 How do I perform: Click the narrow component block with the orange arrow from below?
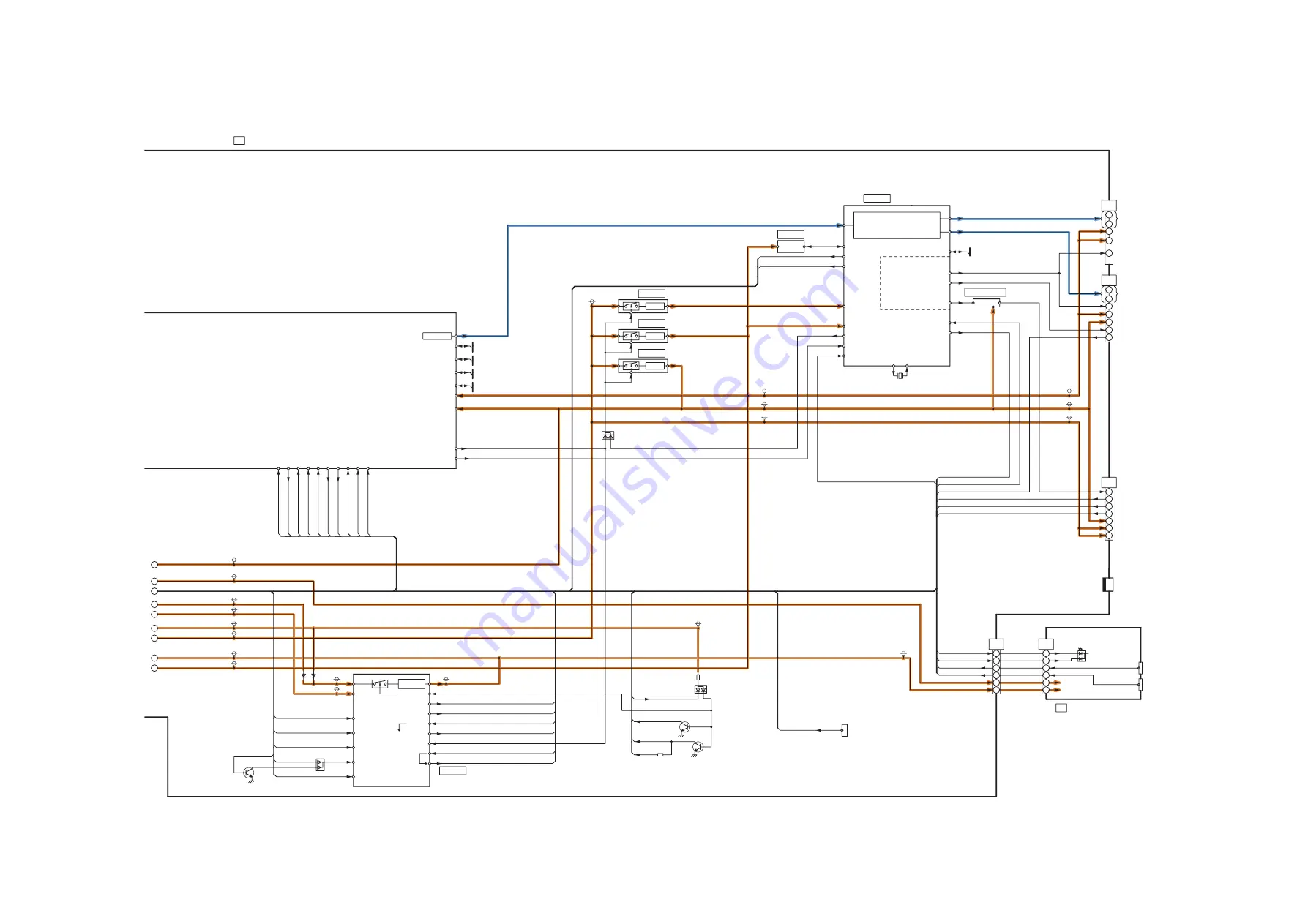coord(986,303)
